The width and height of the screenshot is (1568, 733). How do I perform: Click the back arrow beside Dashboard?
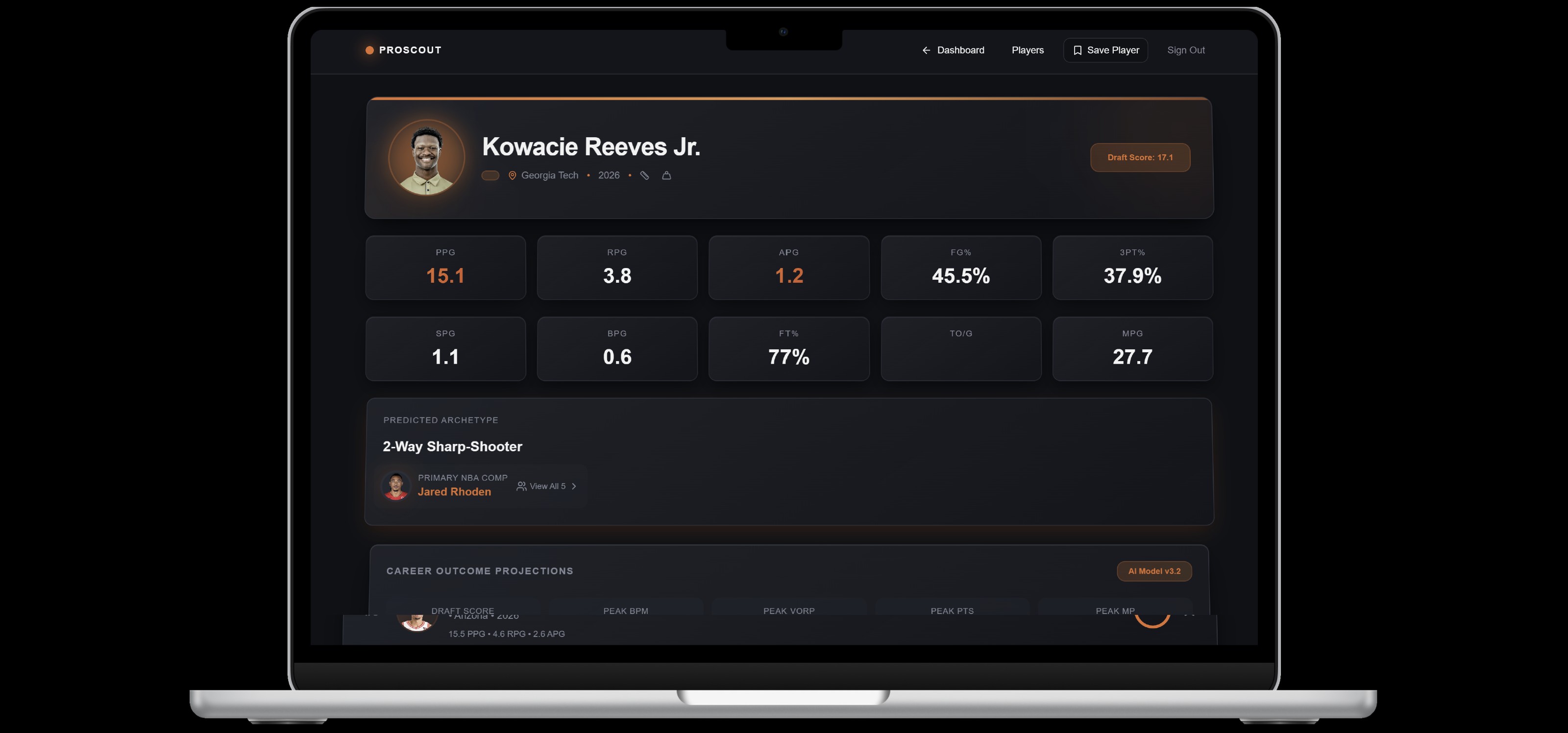pos(926,50)
